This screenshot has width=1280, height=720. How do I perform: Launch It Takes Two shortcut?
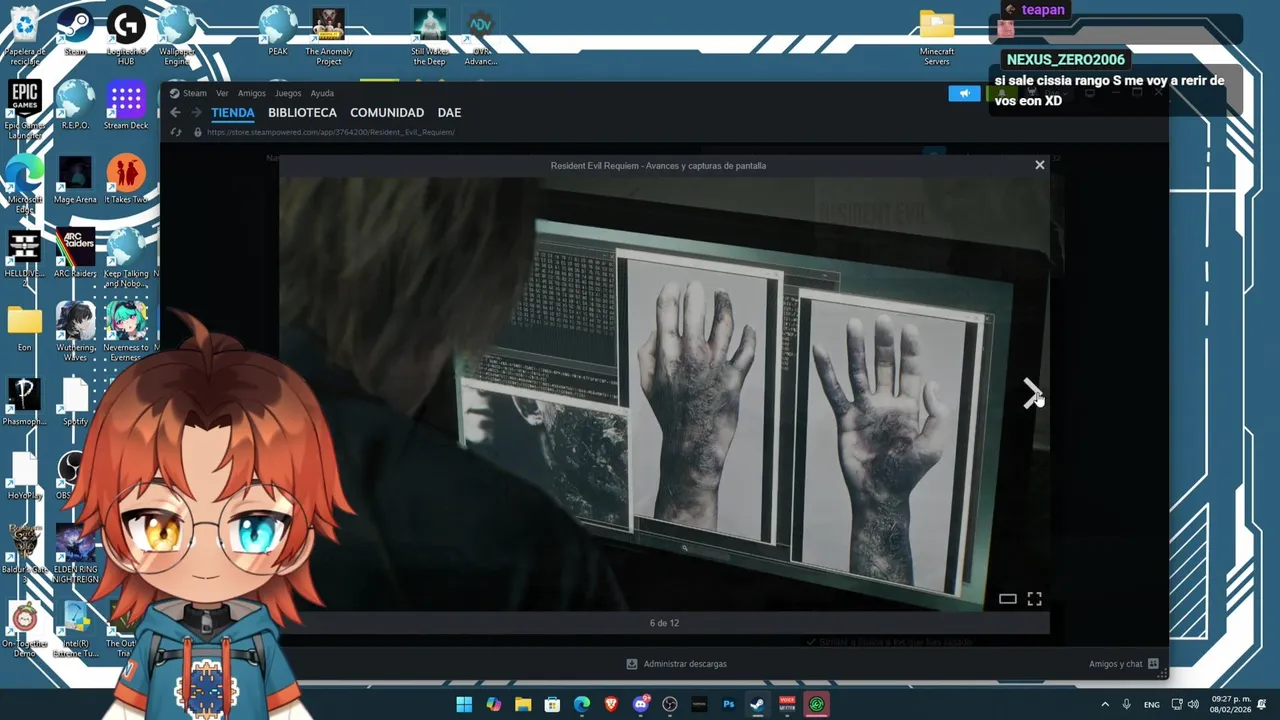tap(126, 179)
